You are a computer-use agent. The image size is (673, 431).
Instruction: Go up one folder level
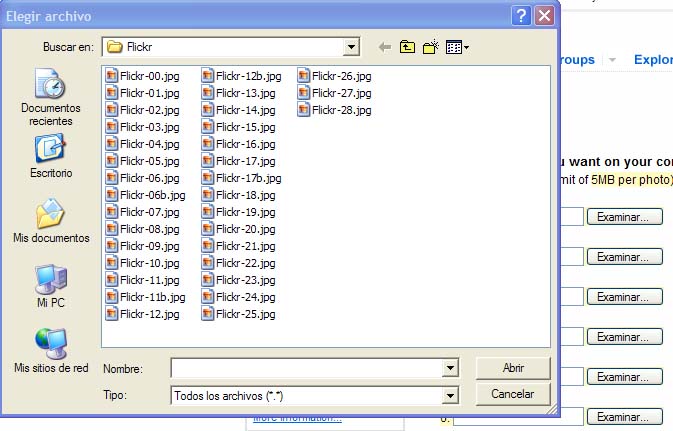[407, 47]
